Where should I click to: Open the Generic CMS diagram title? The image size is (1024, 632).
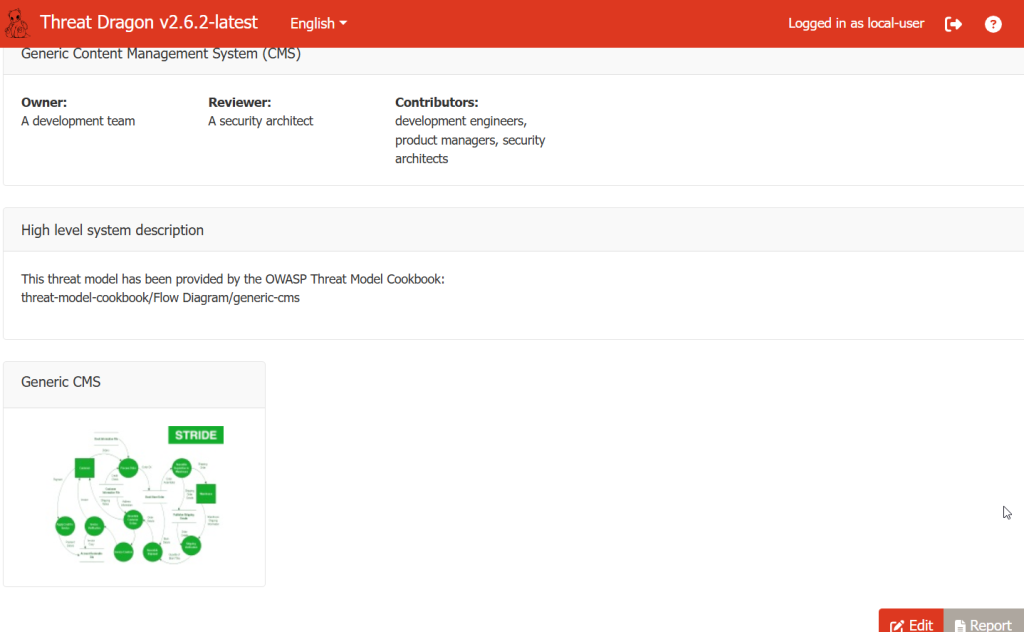pyautogui.click(x=61, y=382)
